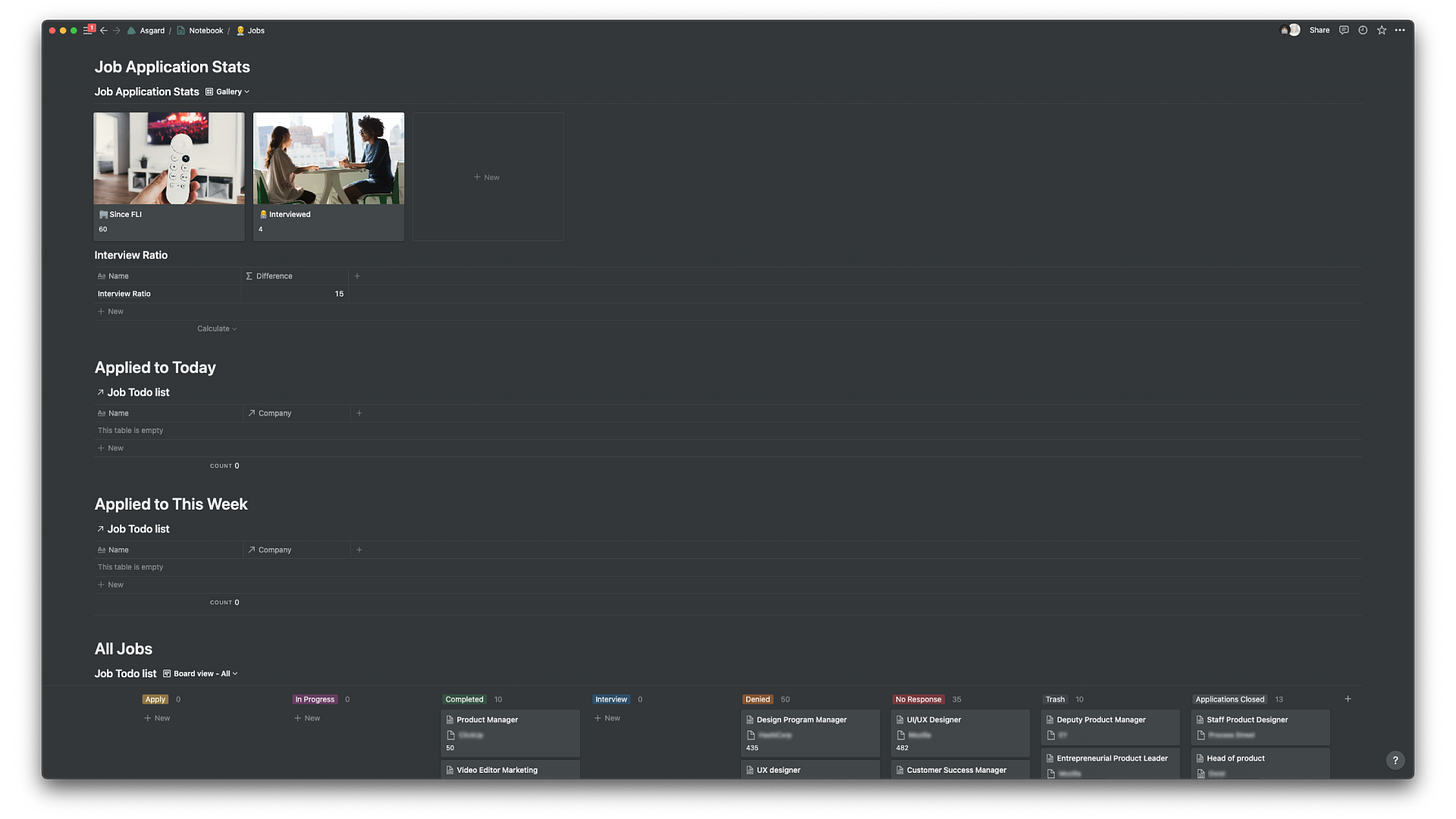Add a new gallery card
The image size is (1456, 819).
(x=488, y=177)
